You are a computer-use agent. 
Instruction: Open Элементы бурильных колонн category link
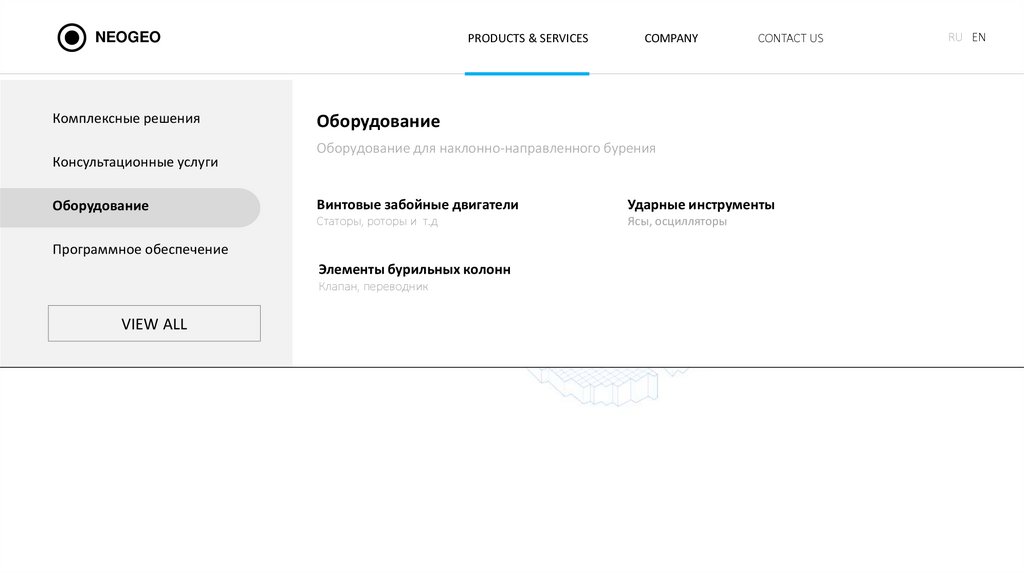coord(414,269)
